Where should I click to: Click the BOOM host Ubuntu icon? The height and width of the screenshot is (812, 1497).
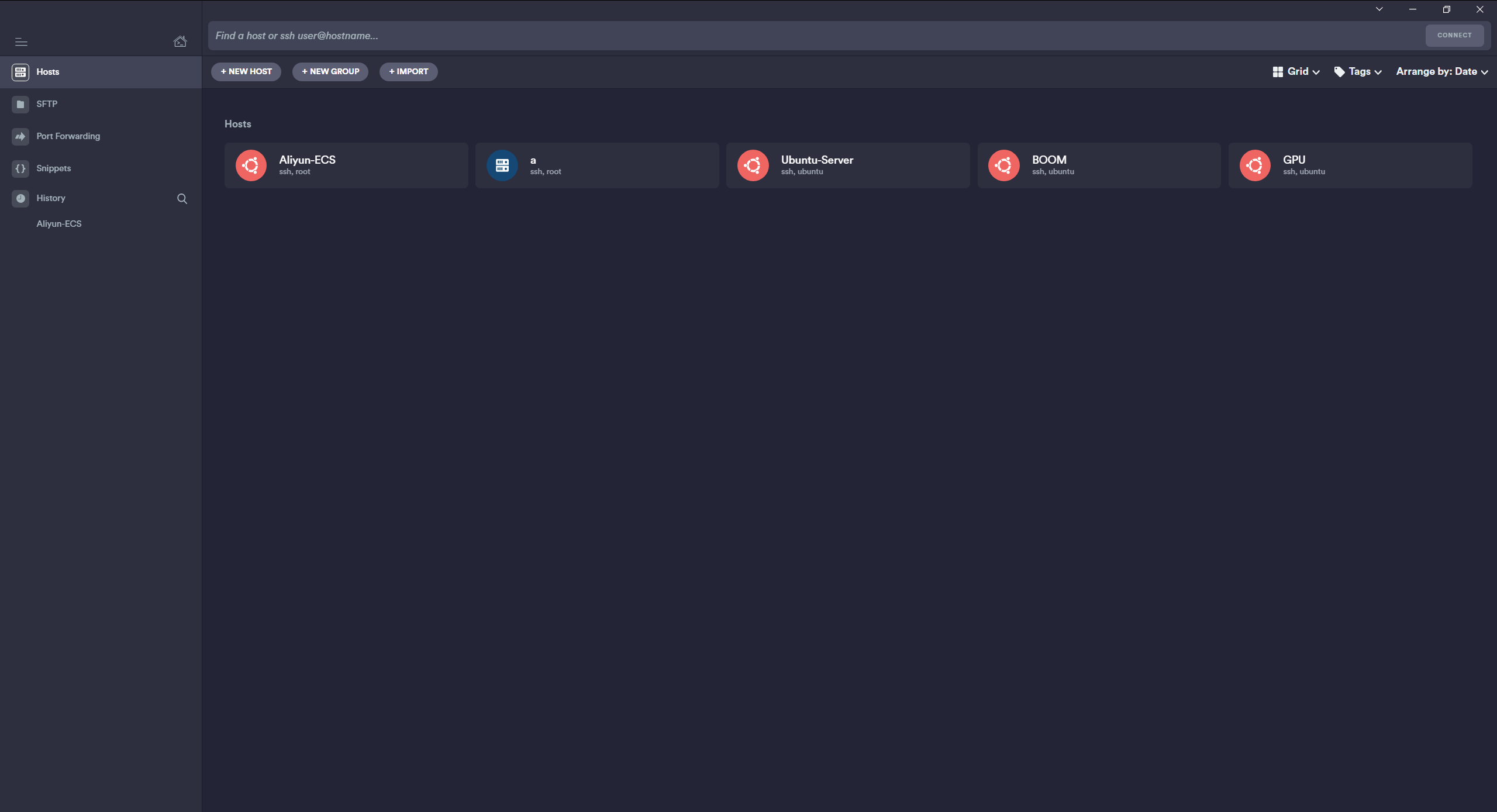[x=1003, y=166]
